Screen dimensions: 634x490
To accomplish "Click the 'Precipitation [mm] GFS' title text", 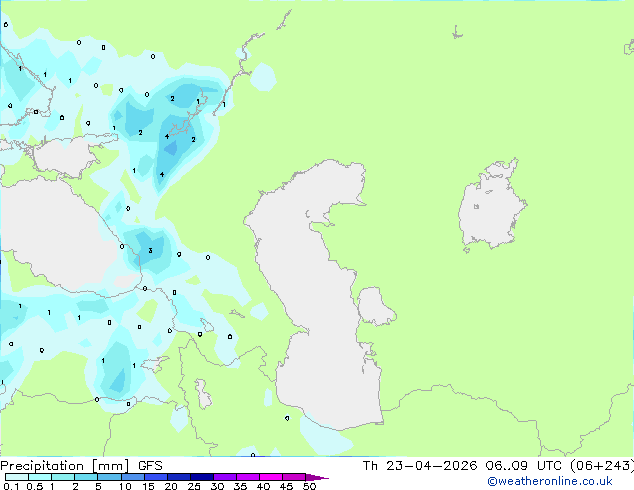I will pyautogui.click(x=81, y=466).
